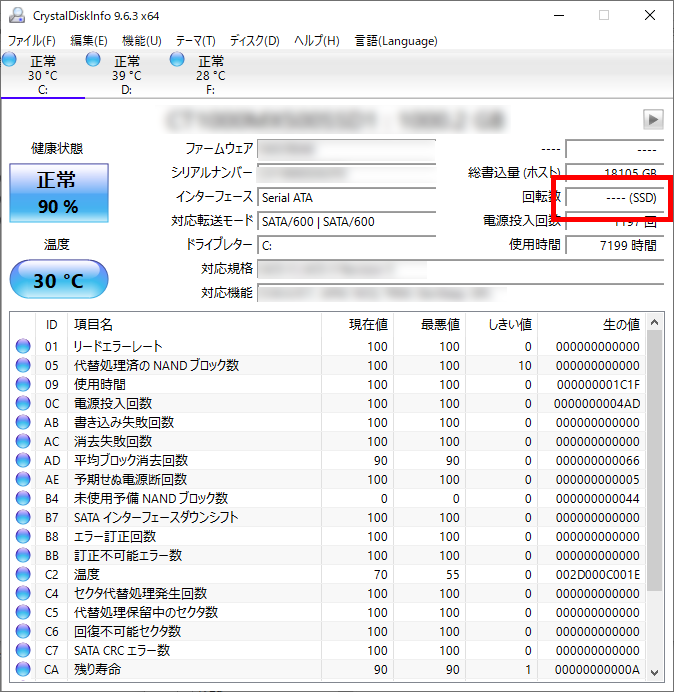
Task: Click the drive letter field showing C:
Action: [346, 245]
